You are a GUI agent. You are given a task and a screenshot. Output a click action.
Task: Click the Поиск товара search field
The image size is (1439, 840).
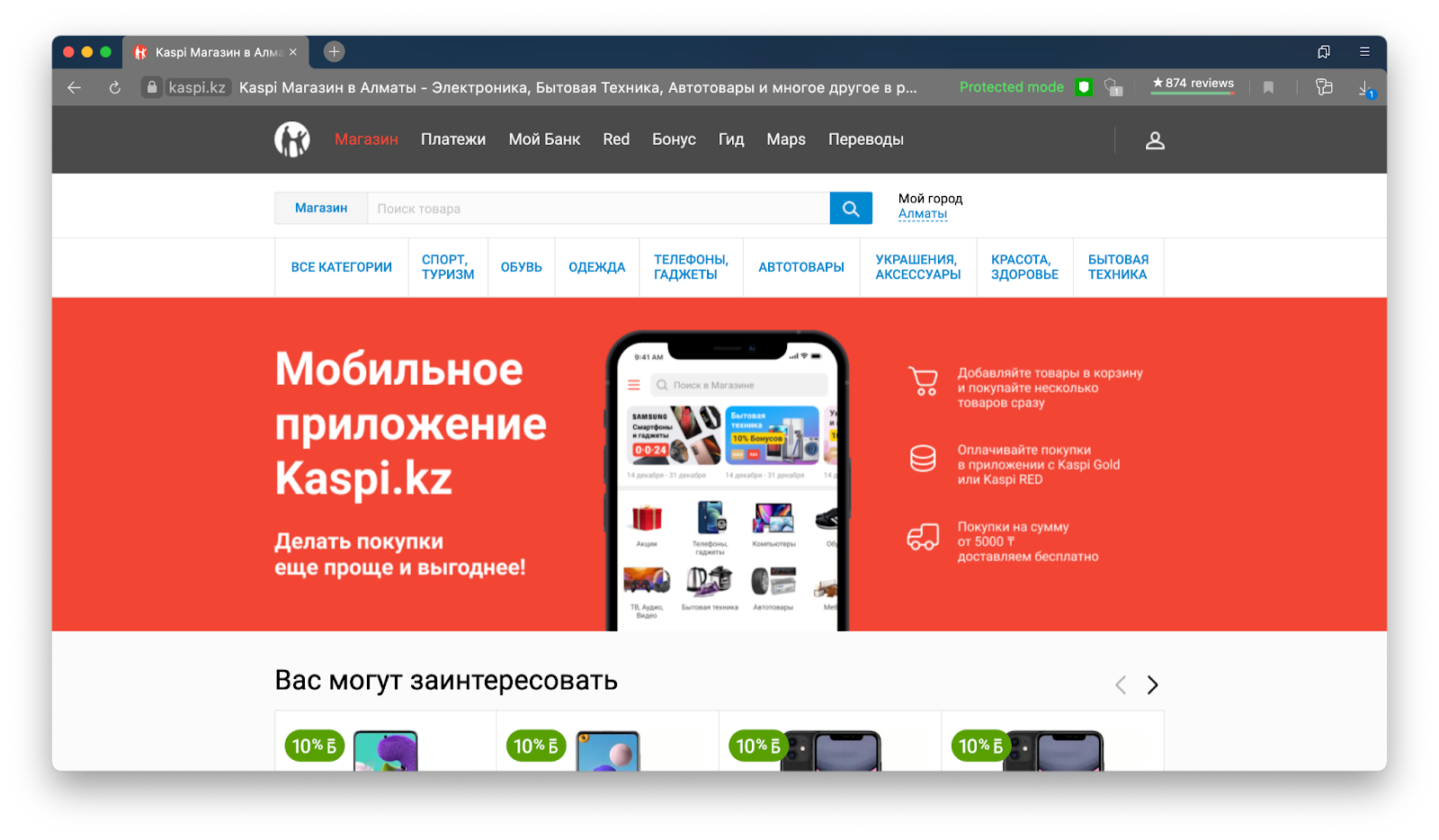pos(598,209)
